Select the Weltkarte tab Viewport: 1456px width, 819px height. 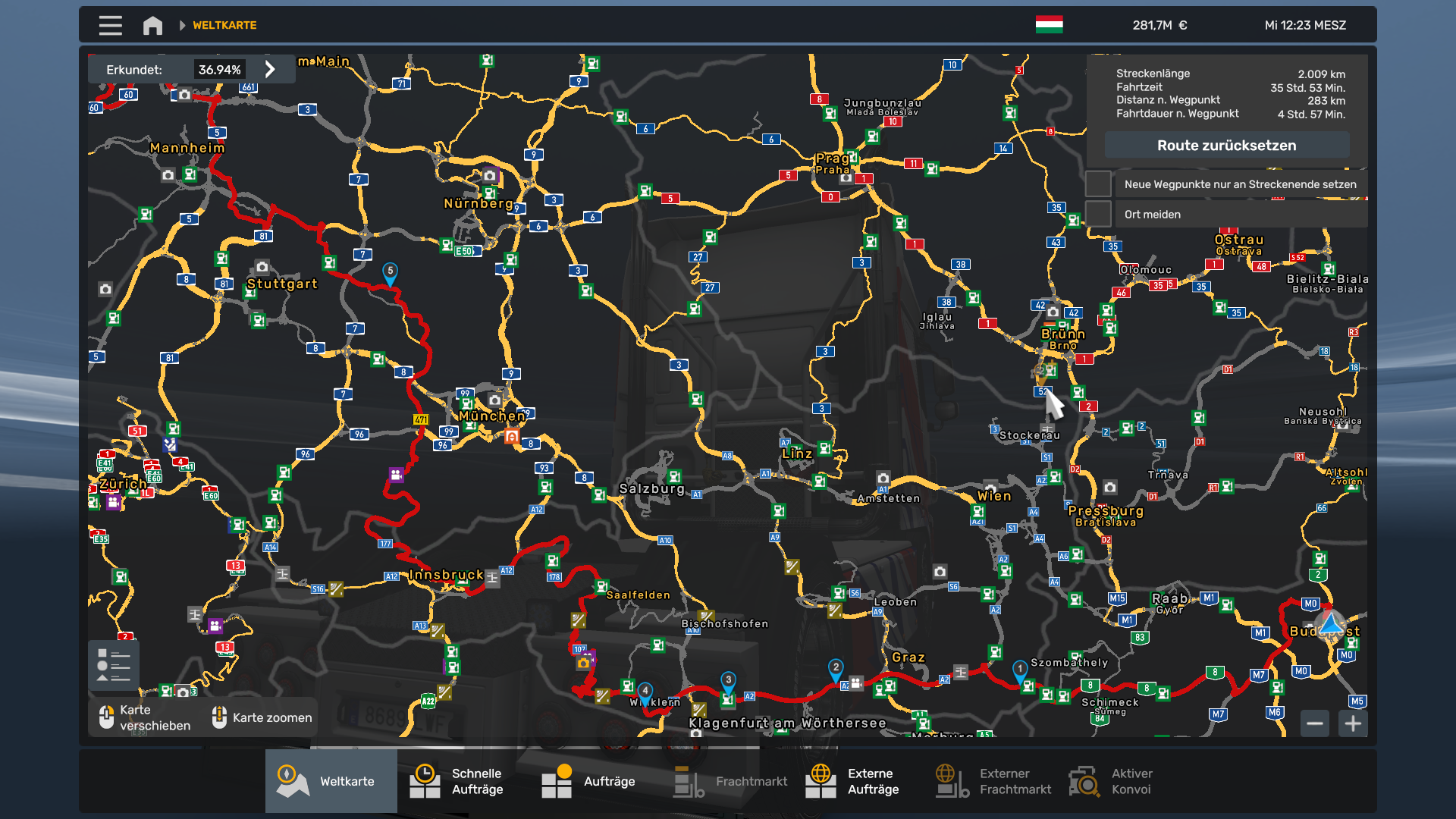[x=331, y=781]
